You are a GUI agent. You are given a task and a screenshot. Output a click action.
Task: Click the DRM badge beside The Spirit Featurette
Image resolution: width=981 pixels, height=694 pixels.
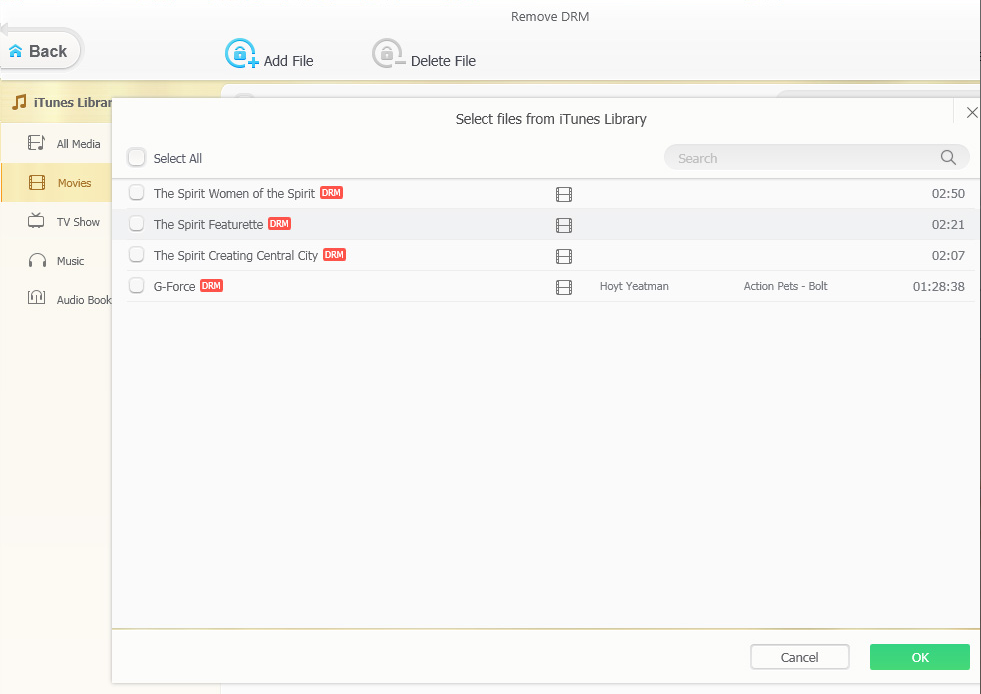pyautogui.click(x=279, y=224)
